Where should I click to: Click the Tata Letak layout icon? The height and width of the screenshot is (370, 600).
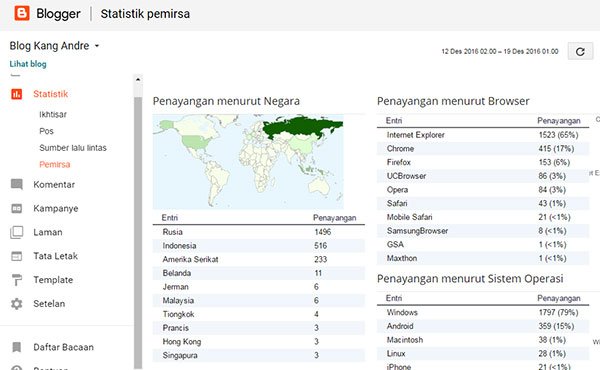[16, 256]
